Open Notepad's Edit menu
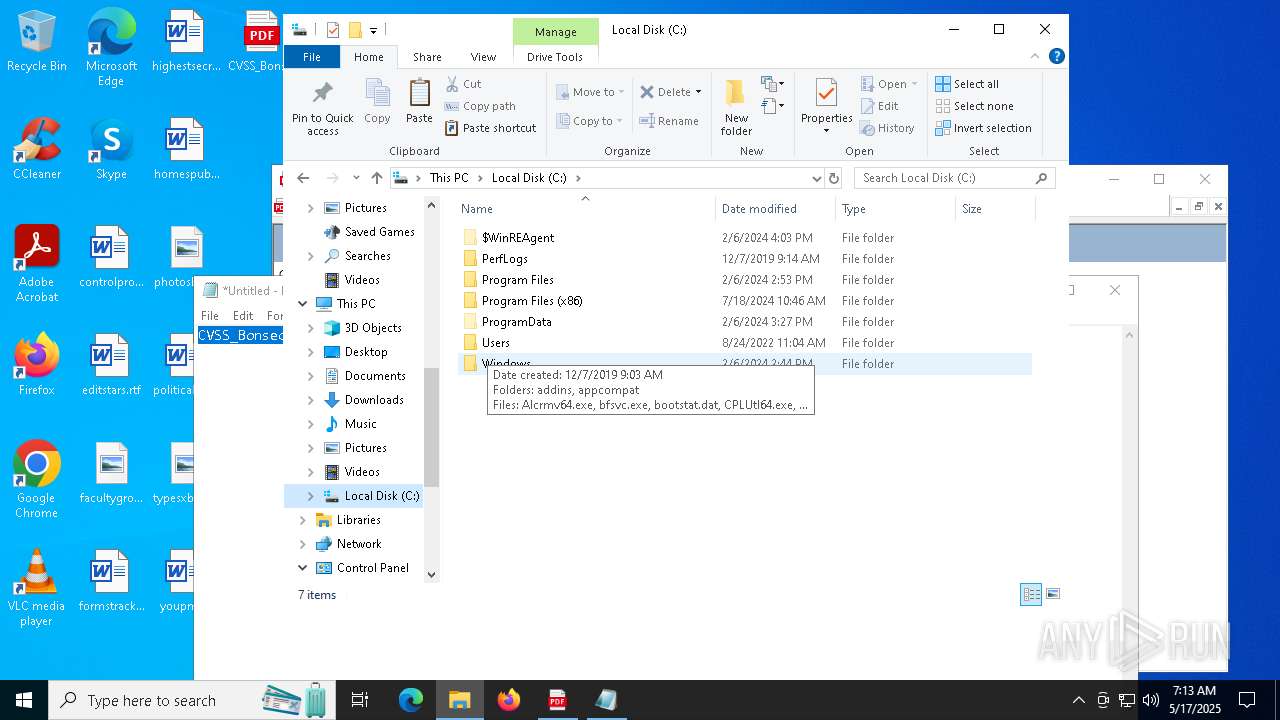The height and width of the screenshot is (720, 1280). (x=243, y=315)
